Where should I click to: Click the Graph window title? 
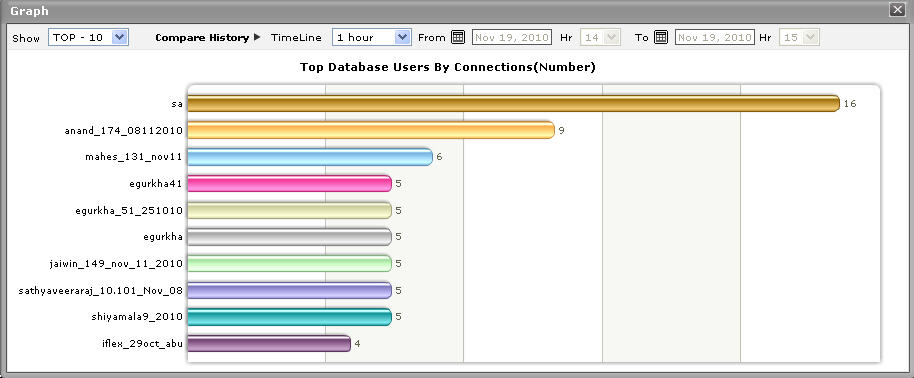tap(29, 10)
